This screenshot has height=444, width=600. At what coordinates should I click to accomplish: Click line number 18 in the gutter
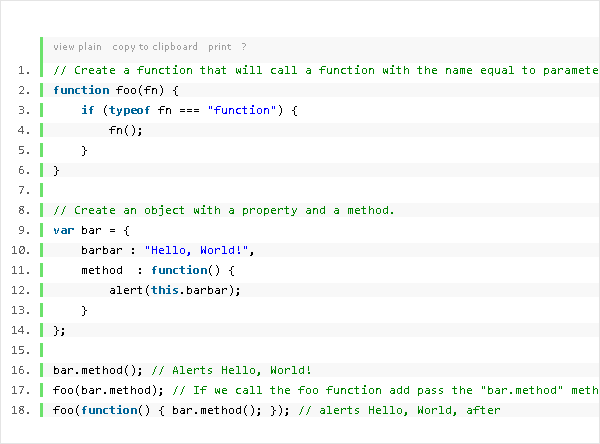click(22, 410)
